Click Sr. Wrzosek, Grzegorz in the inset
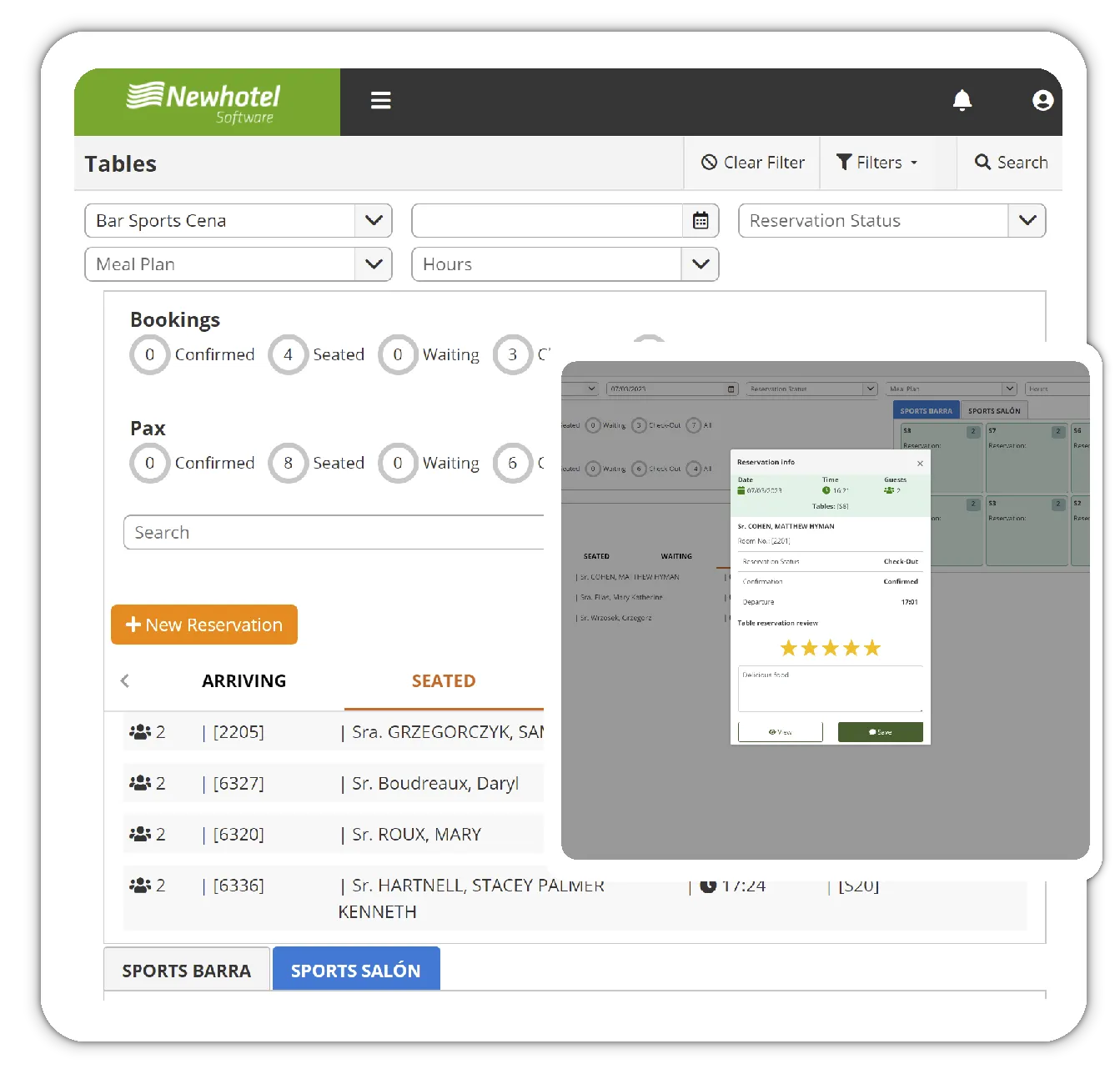The width and height of the screenshot is (1120, 1079). point(615,618)
